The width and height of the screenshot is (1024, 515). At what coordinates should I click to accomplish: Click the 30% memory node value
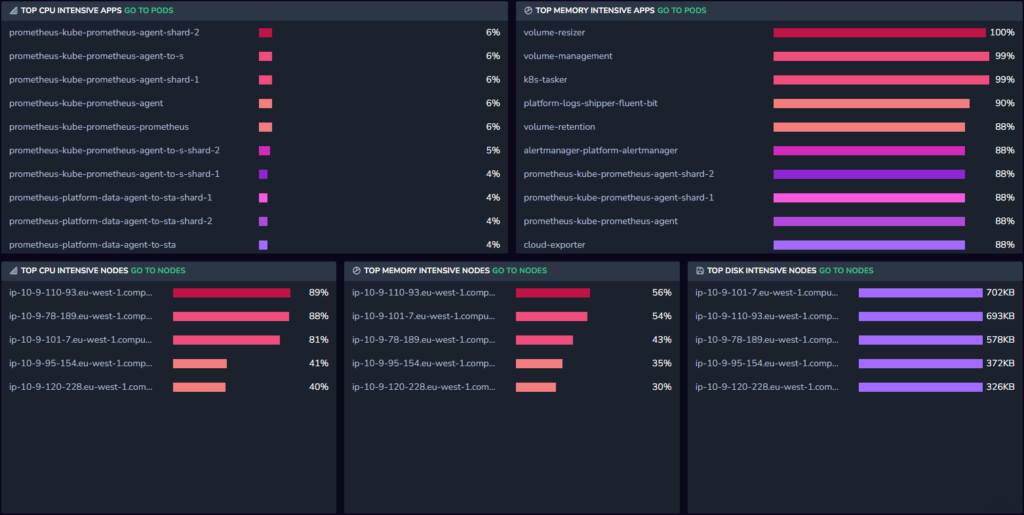click(662, 386)
